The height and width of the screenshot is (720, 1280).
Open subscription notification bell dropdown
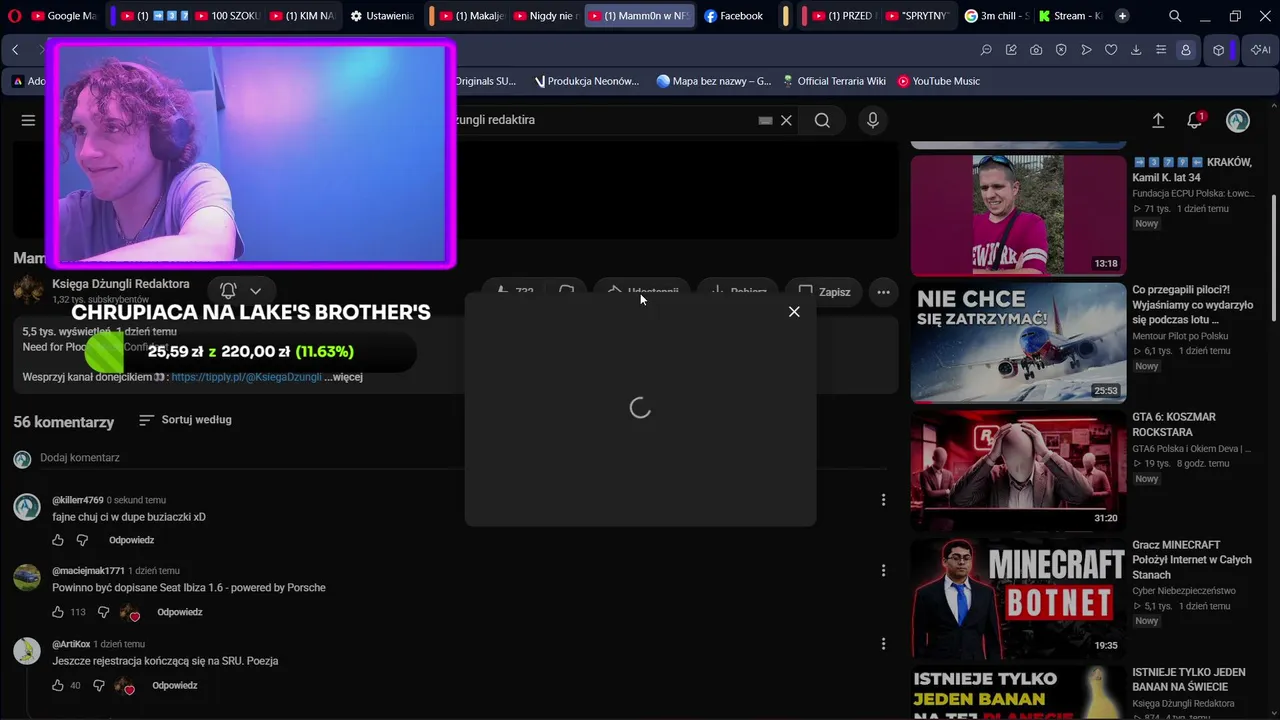pos(241,291)
